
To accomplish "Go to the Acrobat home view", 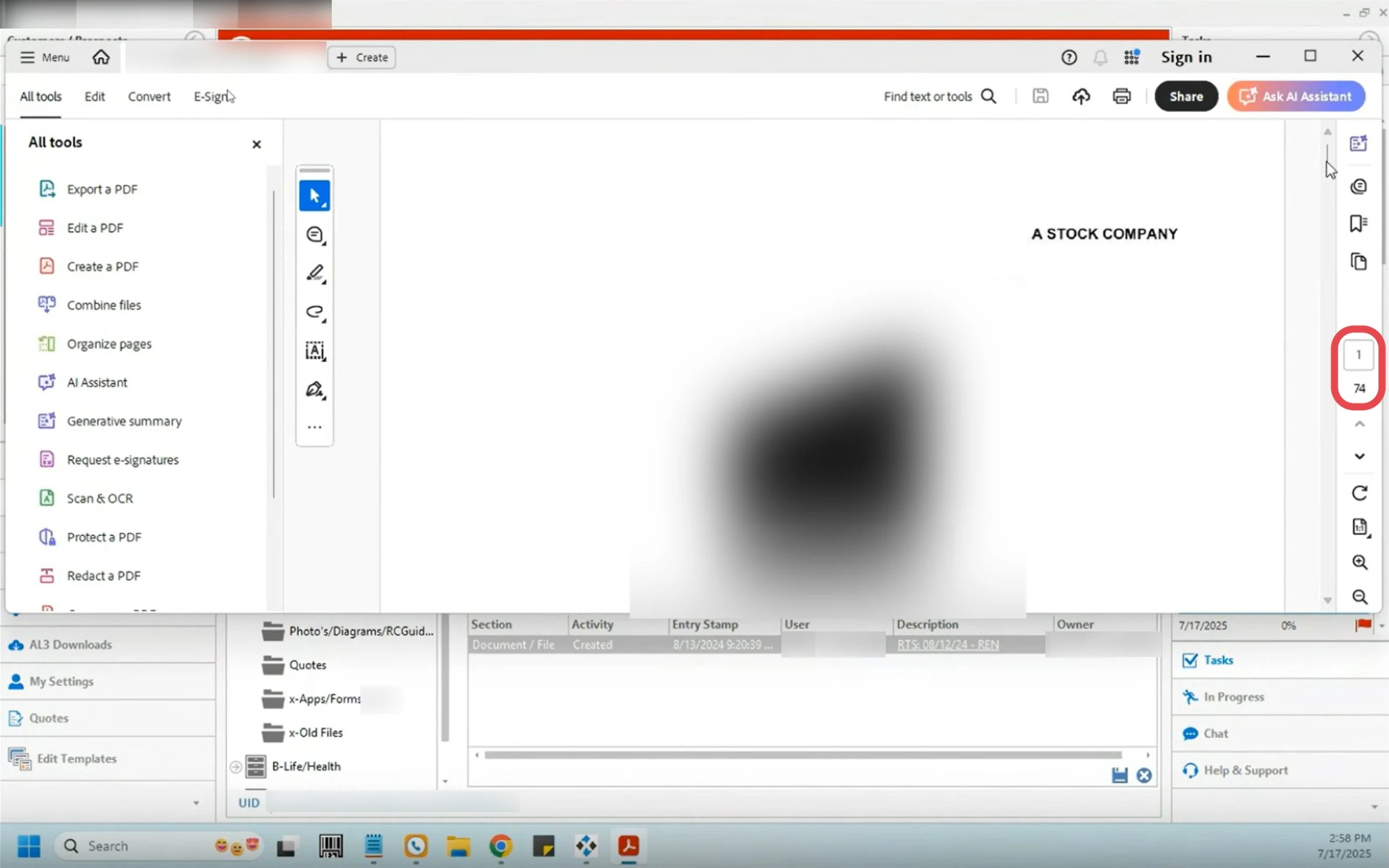I will click(101, 57).
